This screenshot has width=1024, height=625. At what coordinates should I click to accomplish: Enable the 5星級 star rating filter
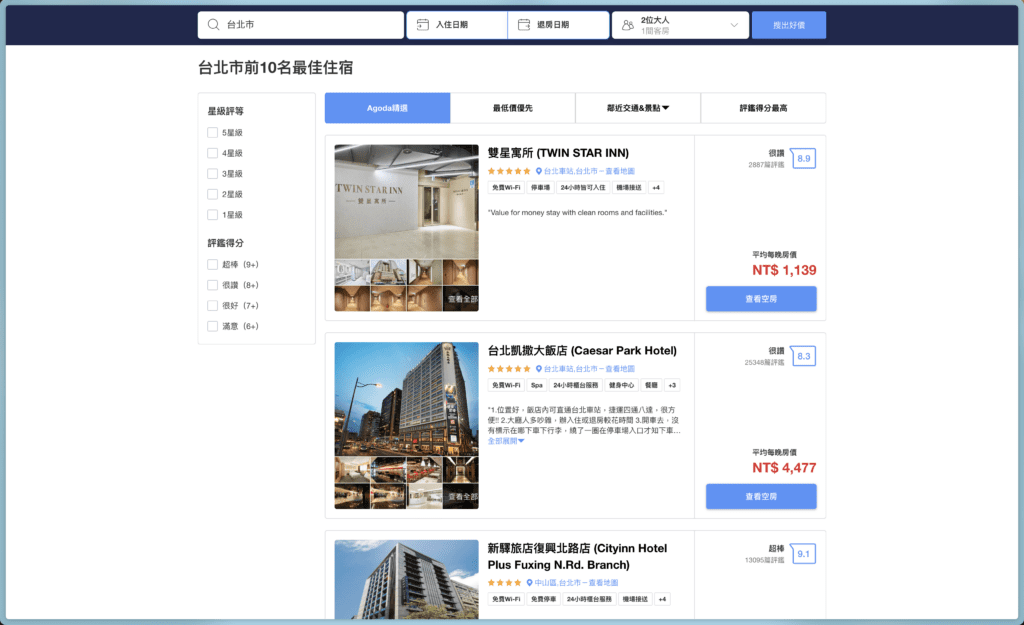pos(212,132)
